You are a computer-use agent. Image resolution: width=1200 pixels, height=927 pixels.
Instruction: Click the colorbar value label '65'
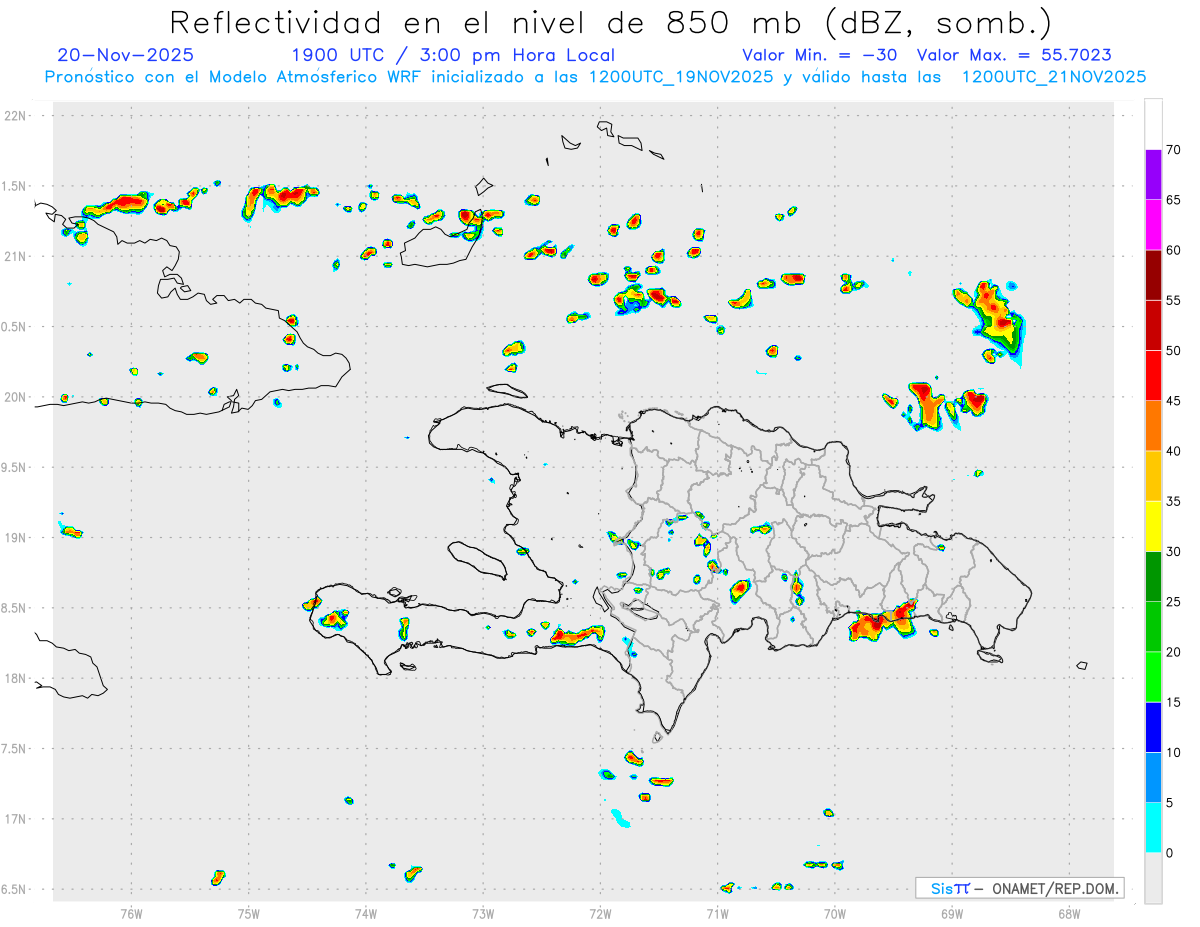(x=1174, y=200)
